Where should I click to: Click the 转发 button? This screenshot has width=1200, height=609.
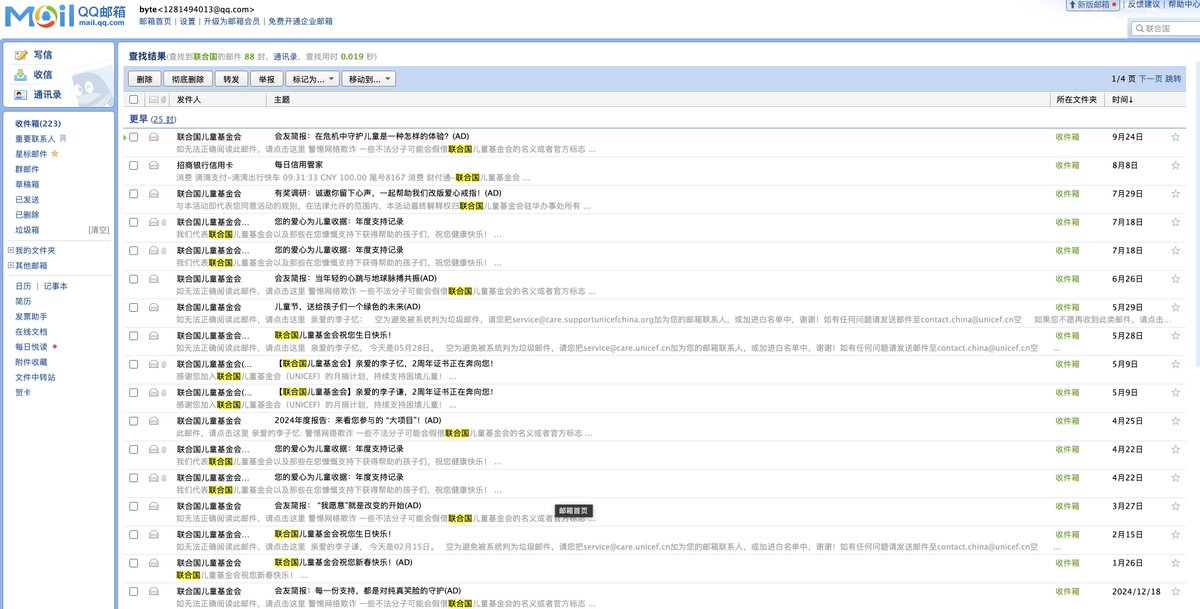pos(231,79)
